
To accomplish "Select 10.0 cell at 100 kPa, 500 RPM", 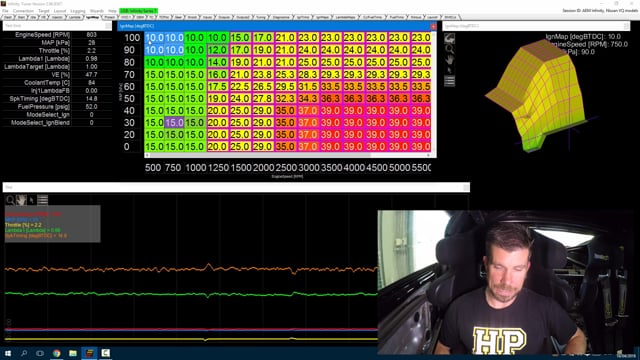I will click(154, 38).
